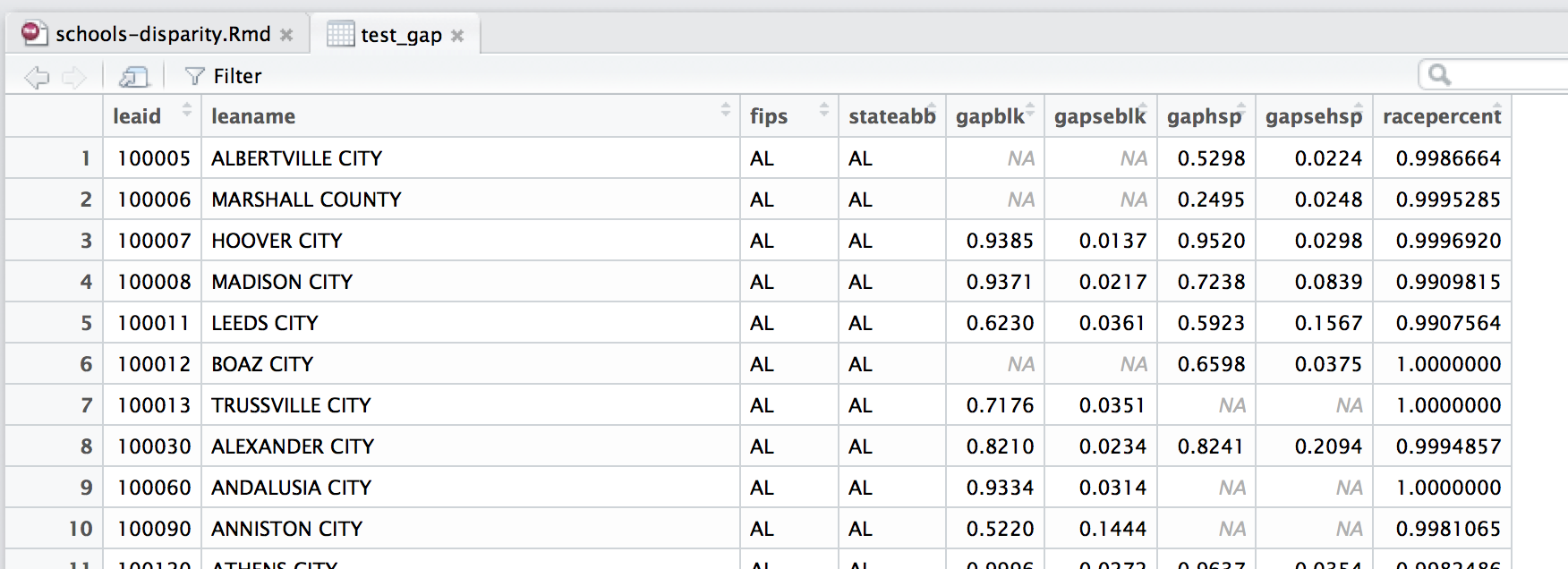The height and width of the screenshot is (569, 1568).
Task: Click the forward navigation arrow icon
Action: [74, 77]
